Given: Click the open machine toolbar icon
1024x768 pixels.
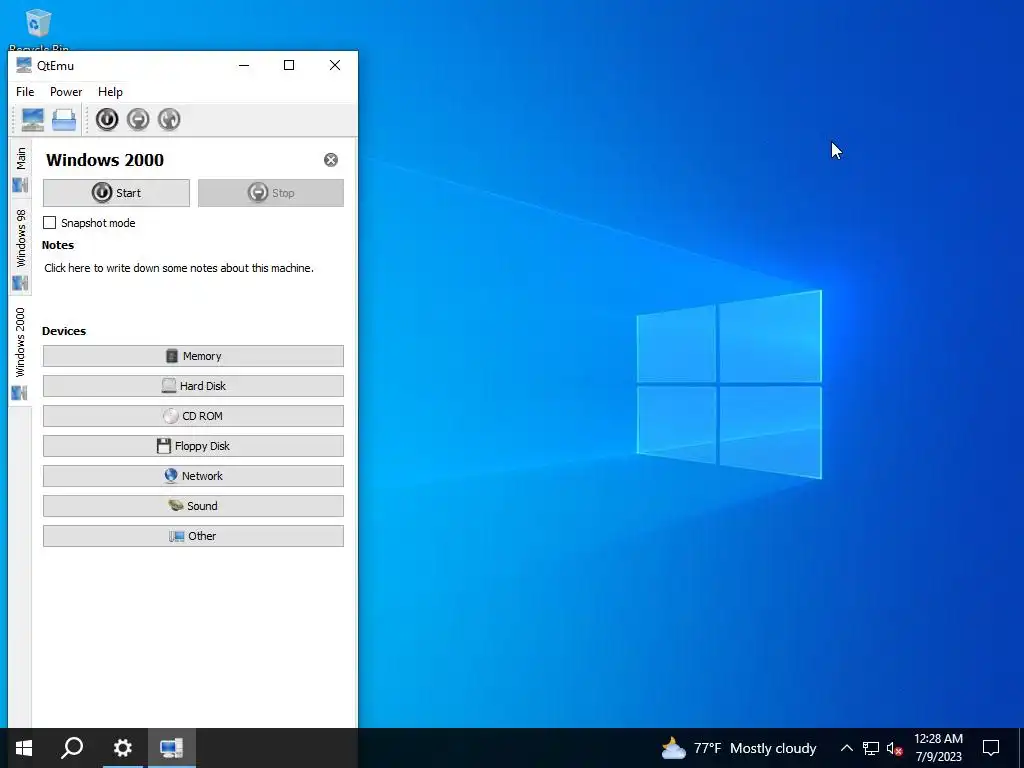Looking at the screenshot, I should tap(64, 120).
